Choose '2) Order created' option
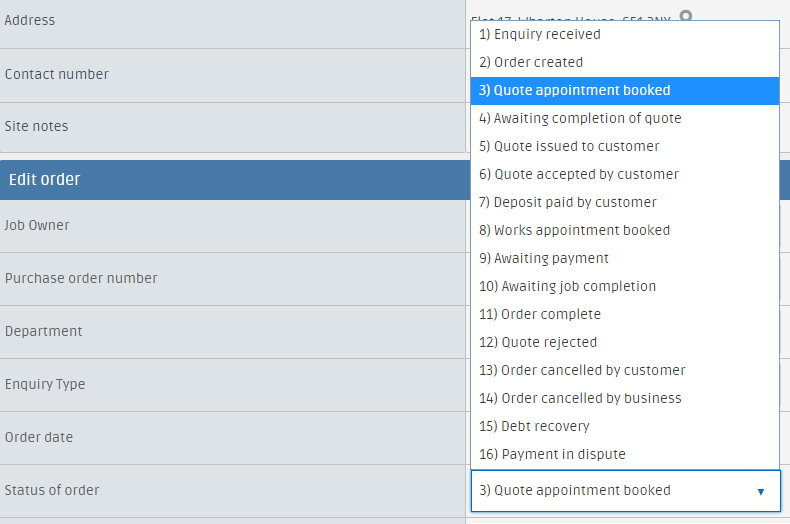The image size is (790, 524). [x=625, y=62]
